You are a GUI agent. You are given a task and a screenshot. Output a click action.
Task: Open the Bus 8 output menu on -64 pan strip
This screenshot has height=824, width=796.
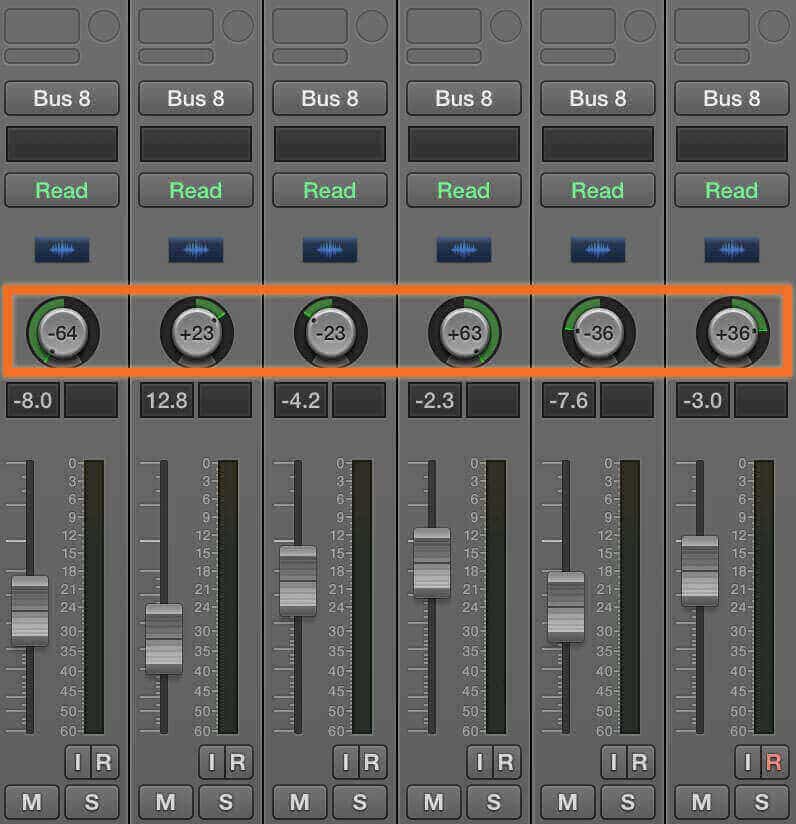point(62,98)
